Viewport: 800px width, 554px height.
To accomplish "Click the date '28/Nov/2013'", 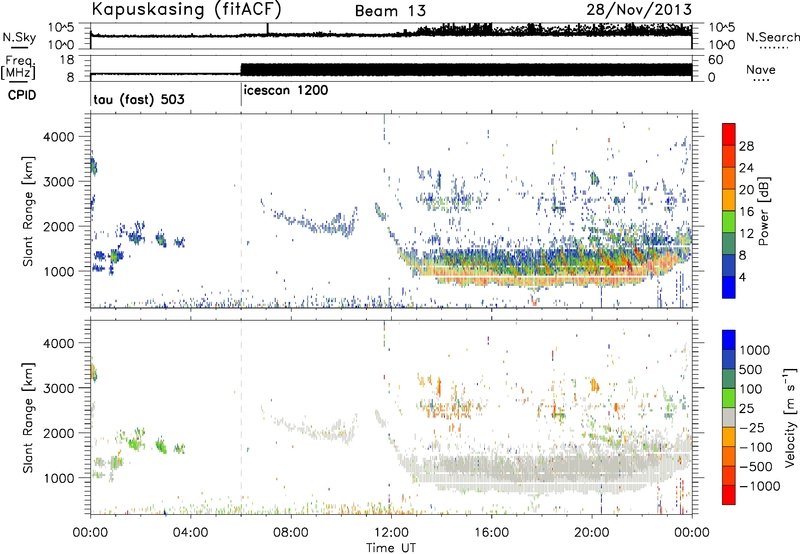I will click(639, 9).
